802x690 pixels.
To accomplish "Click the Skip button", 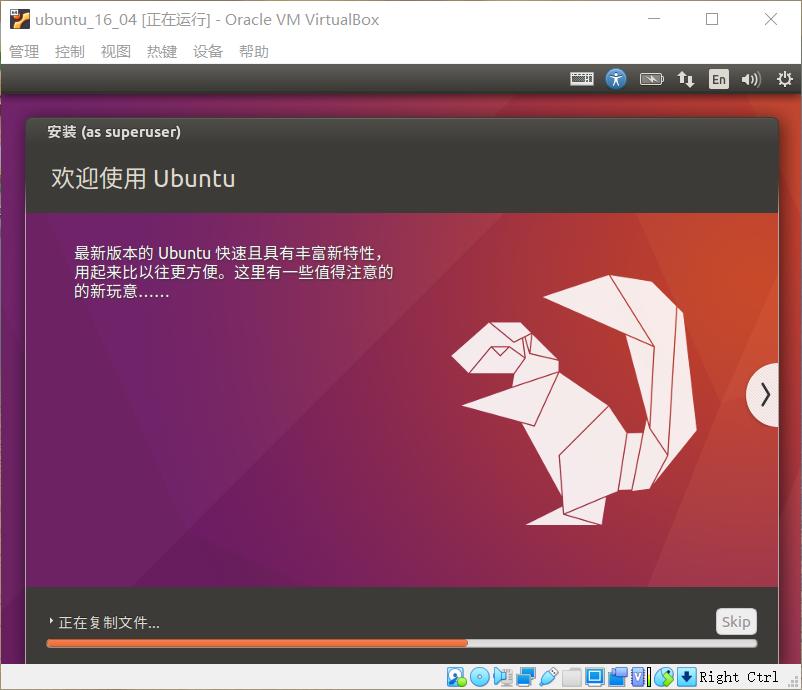I will coord(736,621).
